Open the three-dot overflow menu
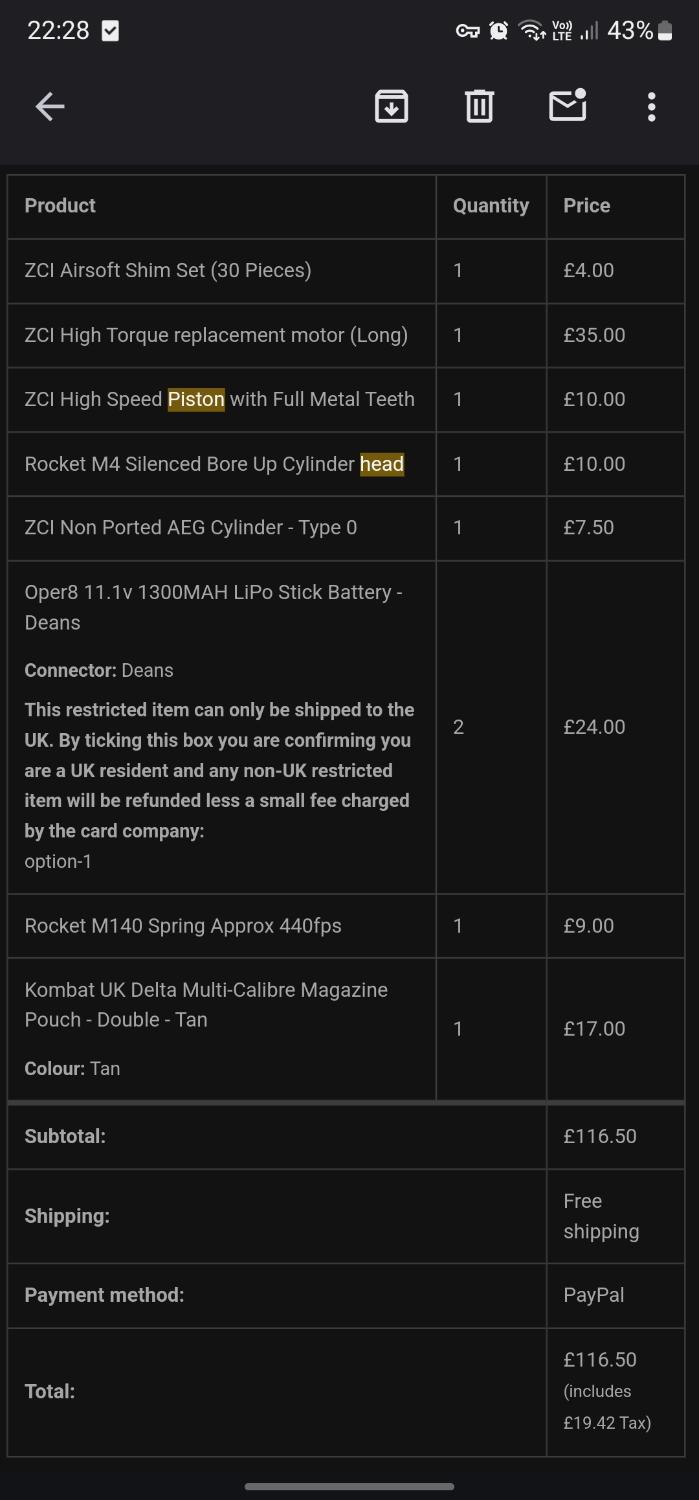Viewport: 699px width, 1500px height. [x=651, y=106]
